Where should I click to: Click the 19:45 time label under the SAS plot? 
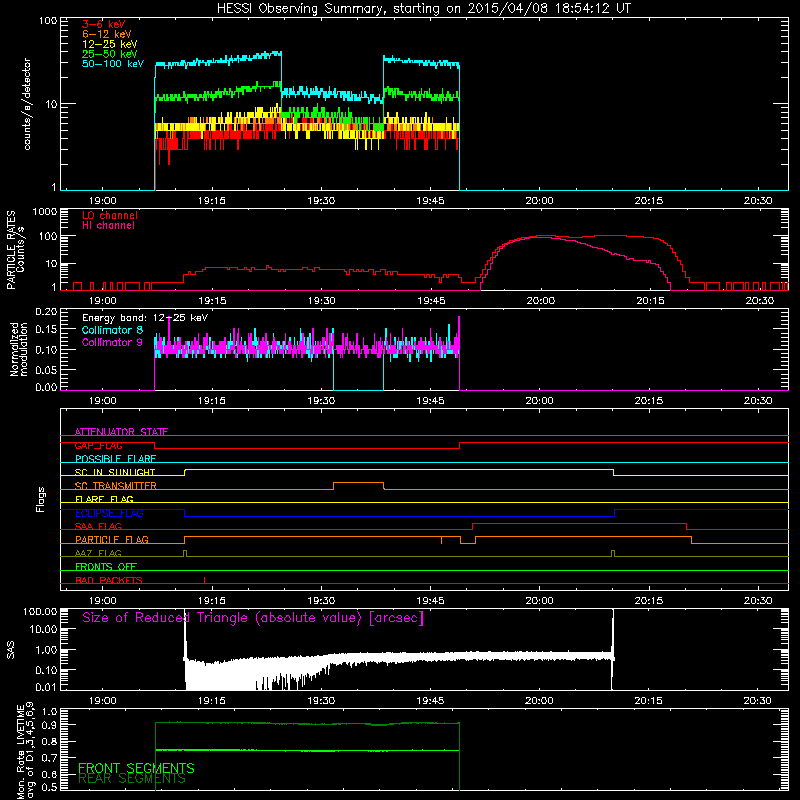click(431, 701)
